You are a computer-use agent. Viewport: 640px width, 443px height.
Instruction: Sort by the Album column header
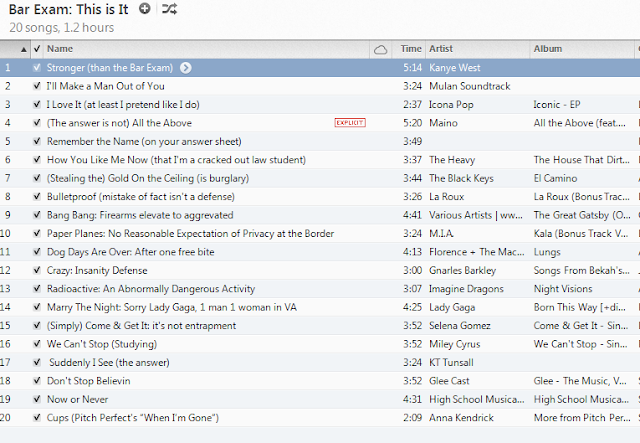click(548, 49)
